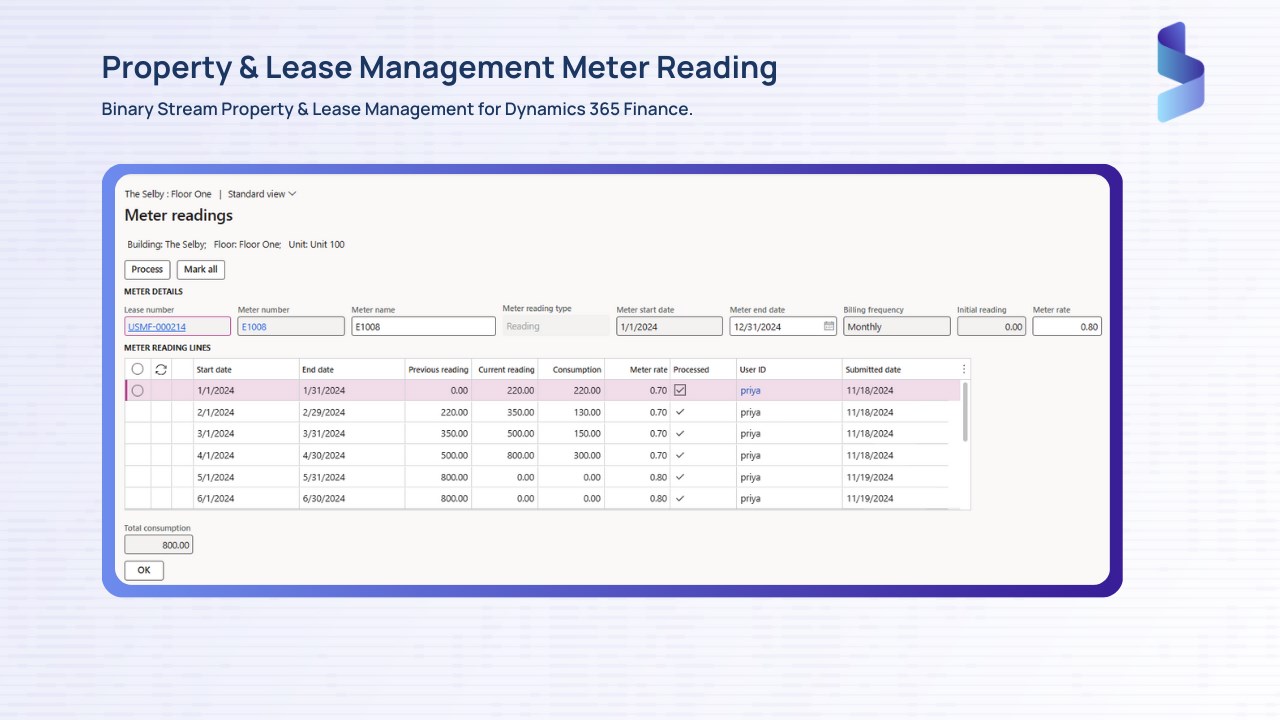Click the OK button
The width and height of the screenshot is (1280, 720).
point(144,570)
